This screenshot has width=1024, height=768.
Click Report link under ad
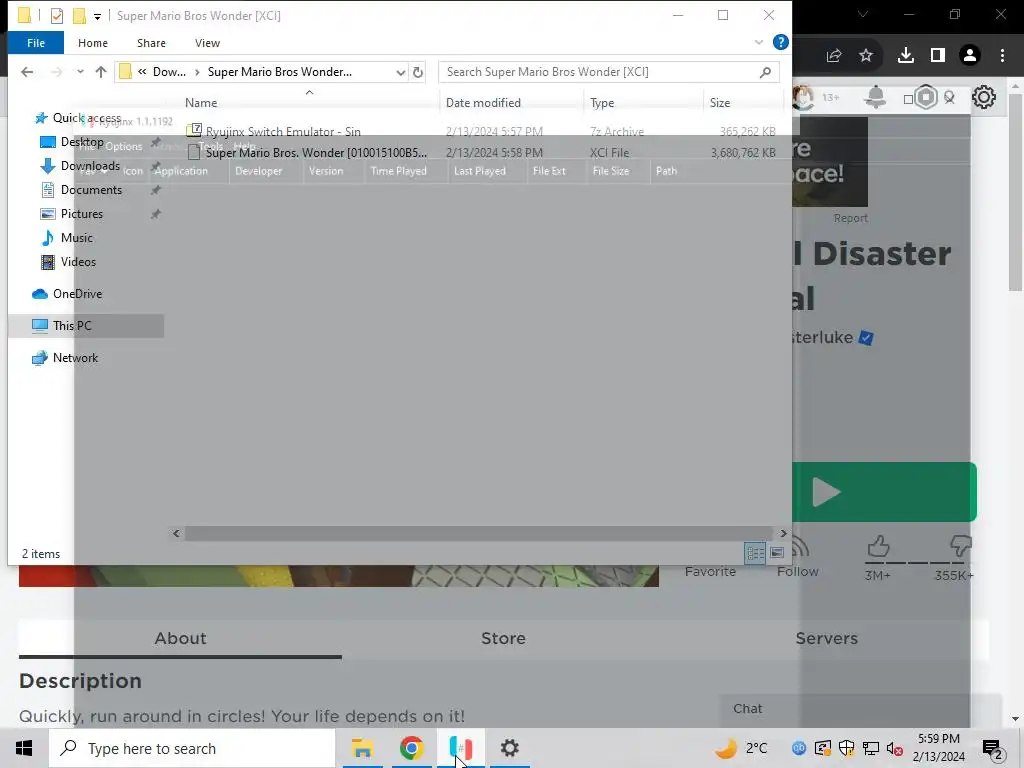tap(850, 218)
